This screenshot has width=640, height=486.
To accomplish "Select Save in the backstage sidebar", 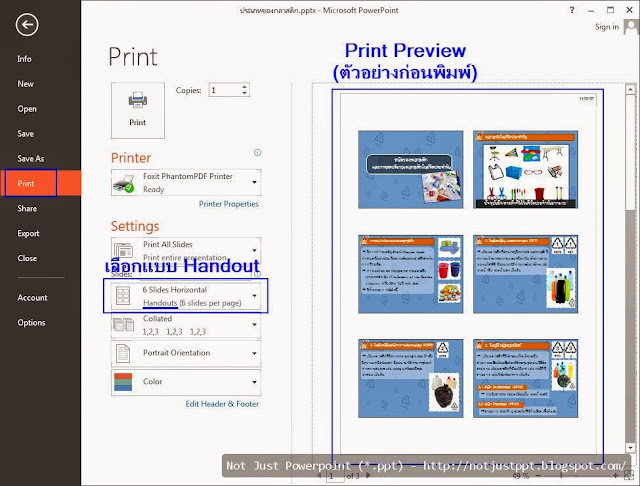I will (x=25, y=134).
